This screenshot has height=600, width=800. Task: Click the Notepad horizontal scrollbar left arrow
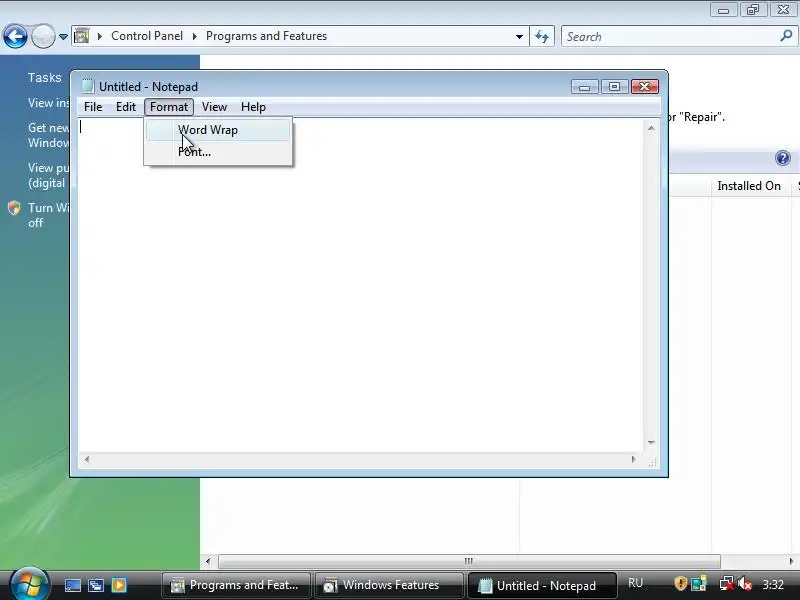(x=87, y=459)
